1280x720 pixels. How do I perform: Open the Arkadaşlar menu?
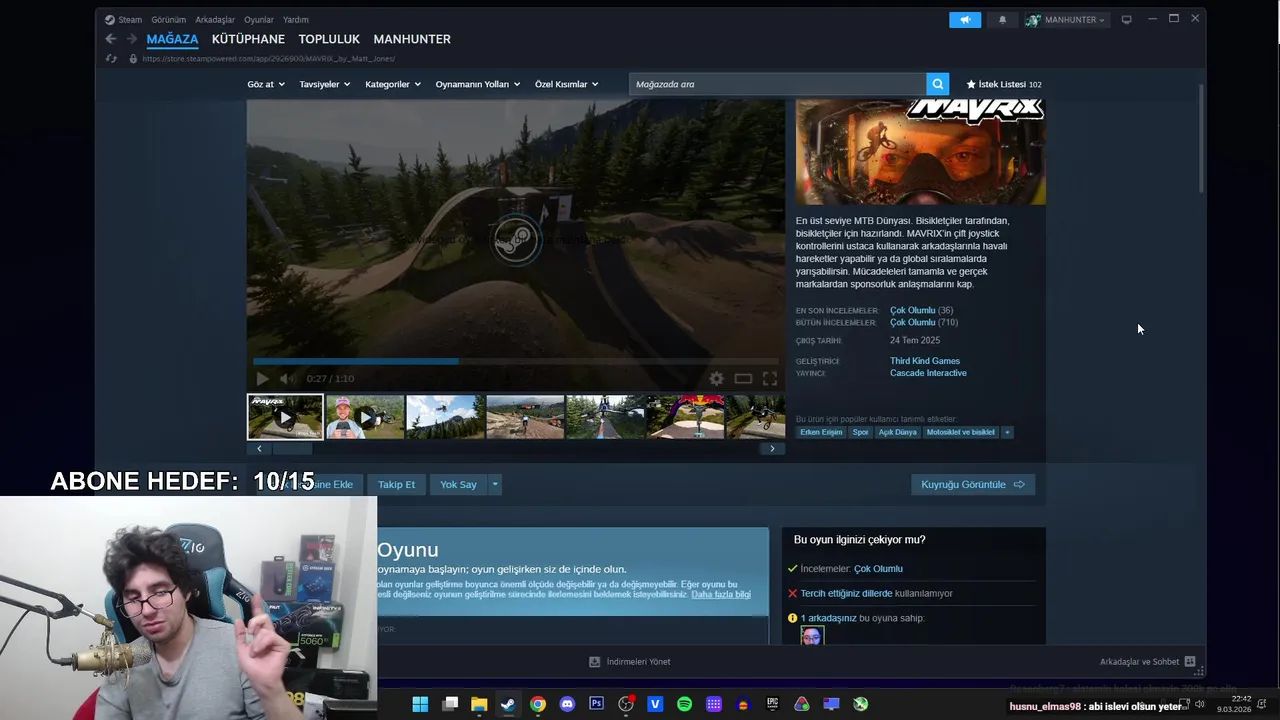(x=215, y=19)
